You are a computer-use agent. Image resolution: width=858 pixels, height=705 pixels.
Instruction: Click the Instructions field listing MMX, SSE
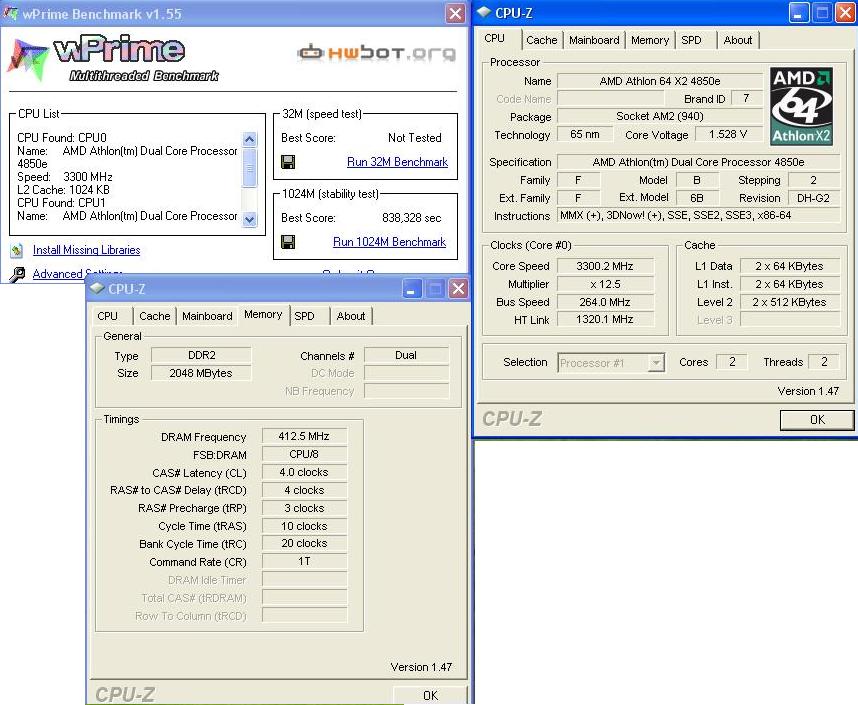(699, 215)
